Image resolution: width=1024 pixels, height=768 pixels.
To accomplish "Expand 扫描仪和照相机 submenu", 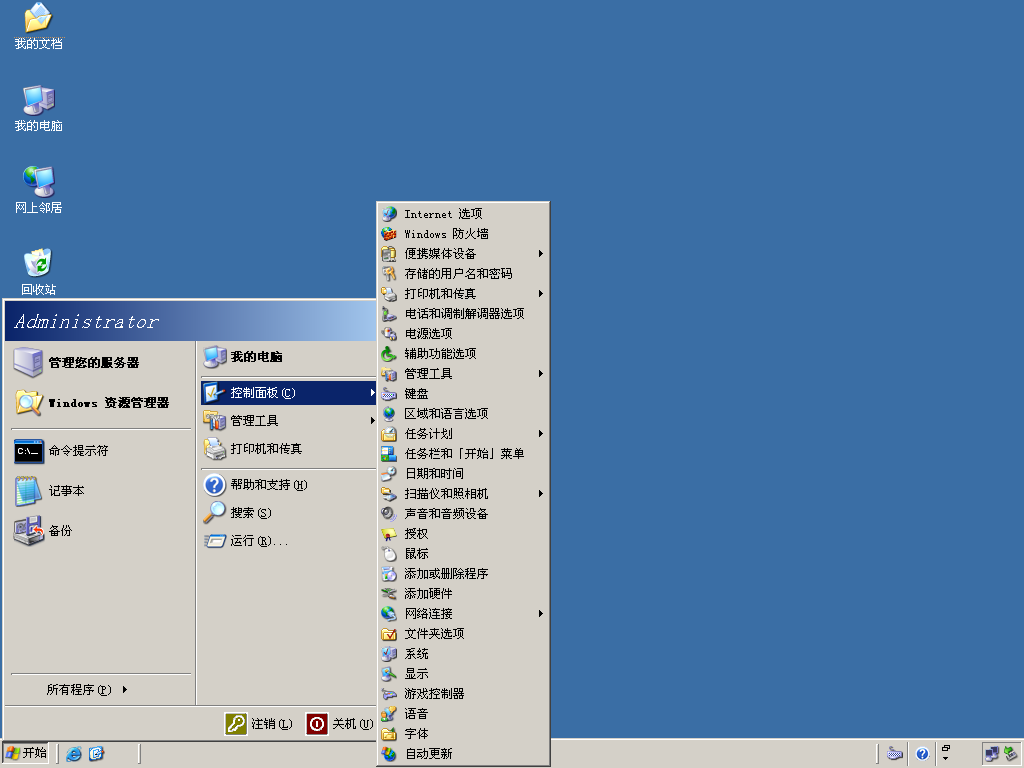I will 463,494.
